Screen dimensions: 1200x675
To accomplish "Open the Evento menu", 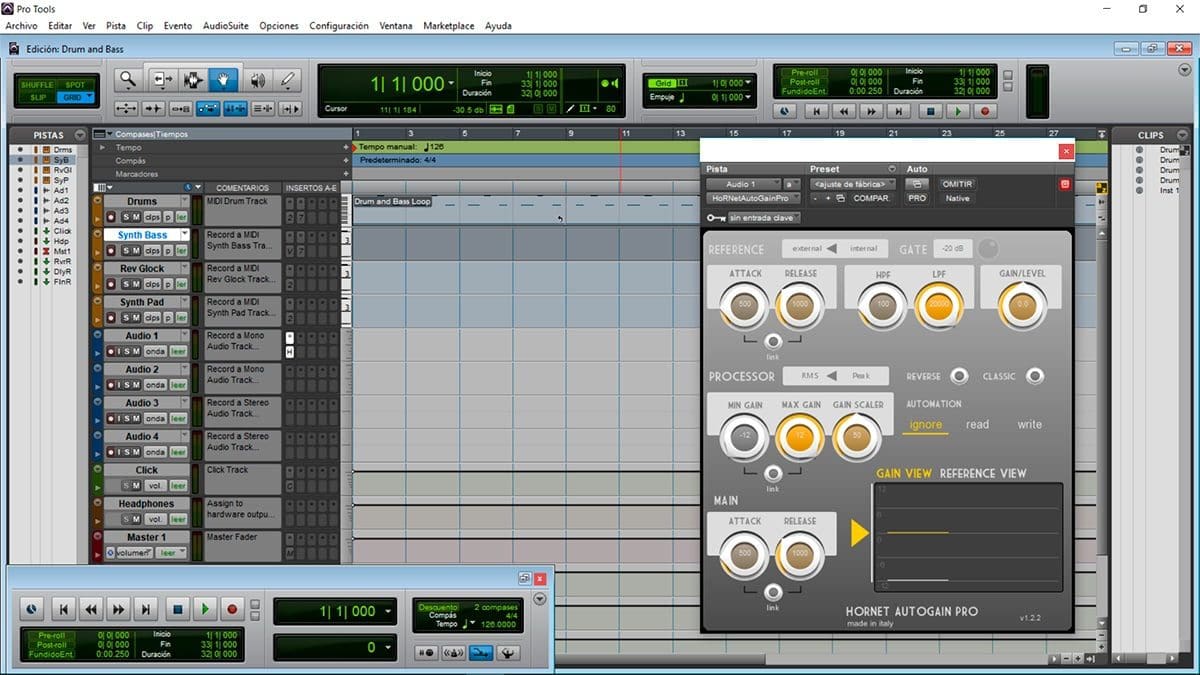I will [178, 26].
